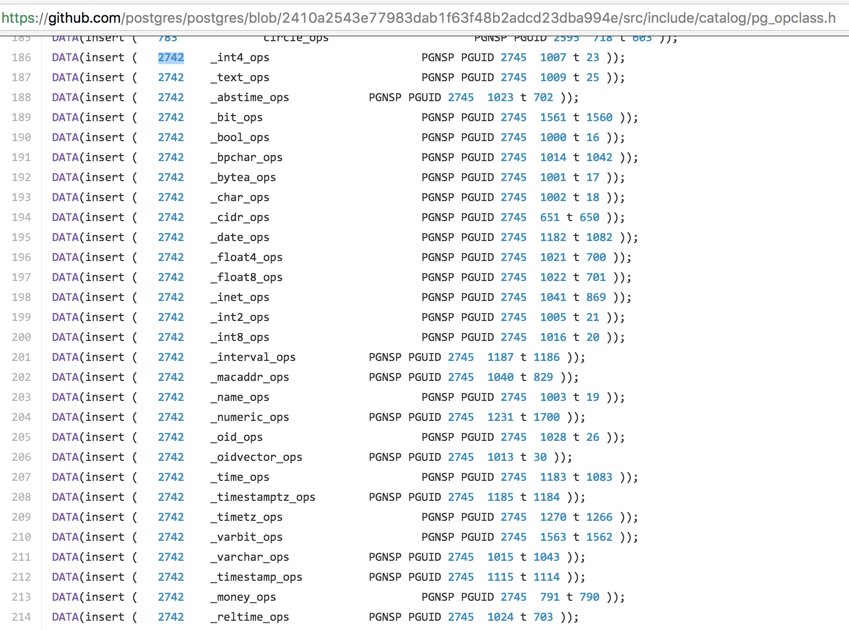Click the _bool_ops identifier

[240, 138]
